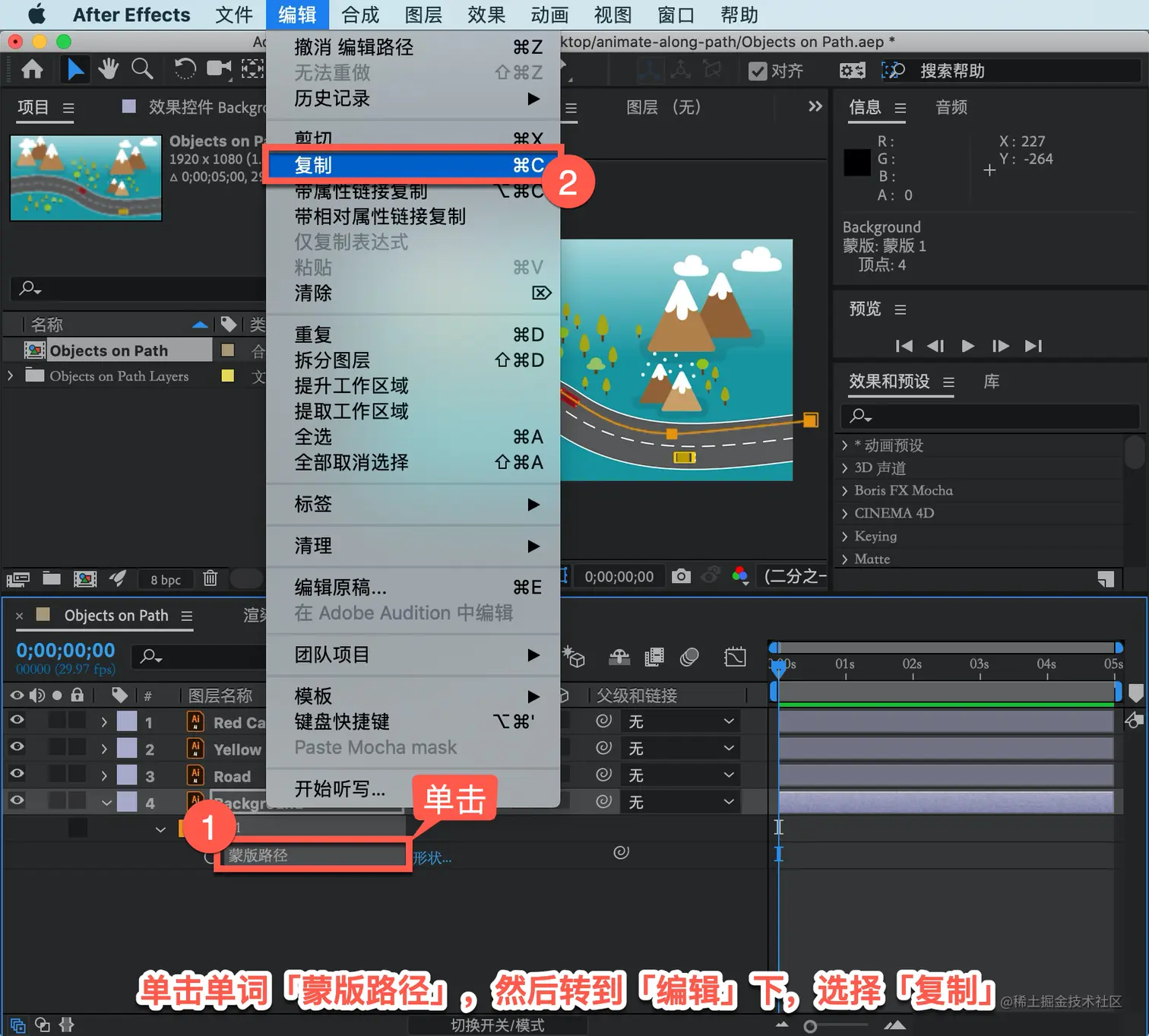Viewport: 1149px width, 1036px height.
Task: Select the Hand tool
Action: (x=109, y=69)
